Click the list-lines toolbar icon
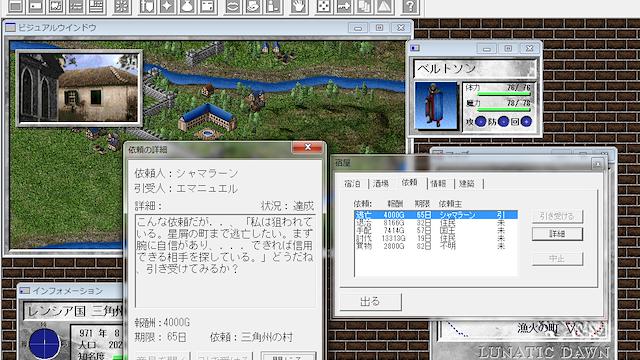The image size is (640, 360). tap(76, 6)
